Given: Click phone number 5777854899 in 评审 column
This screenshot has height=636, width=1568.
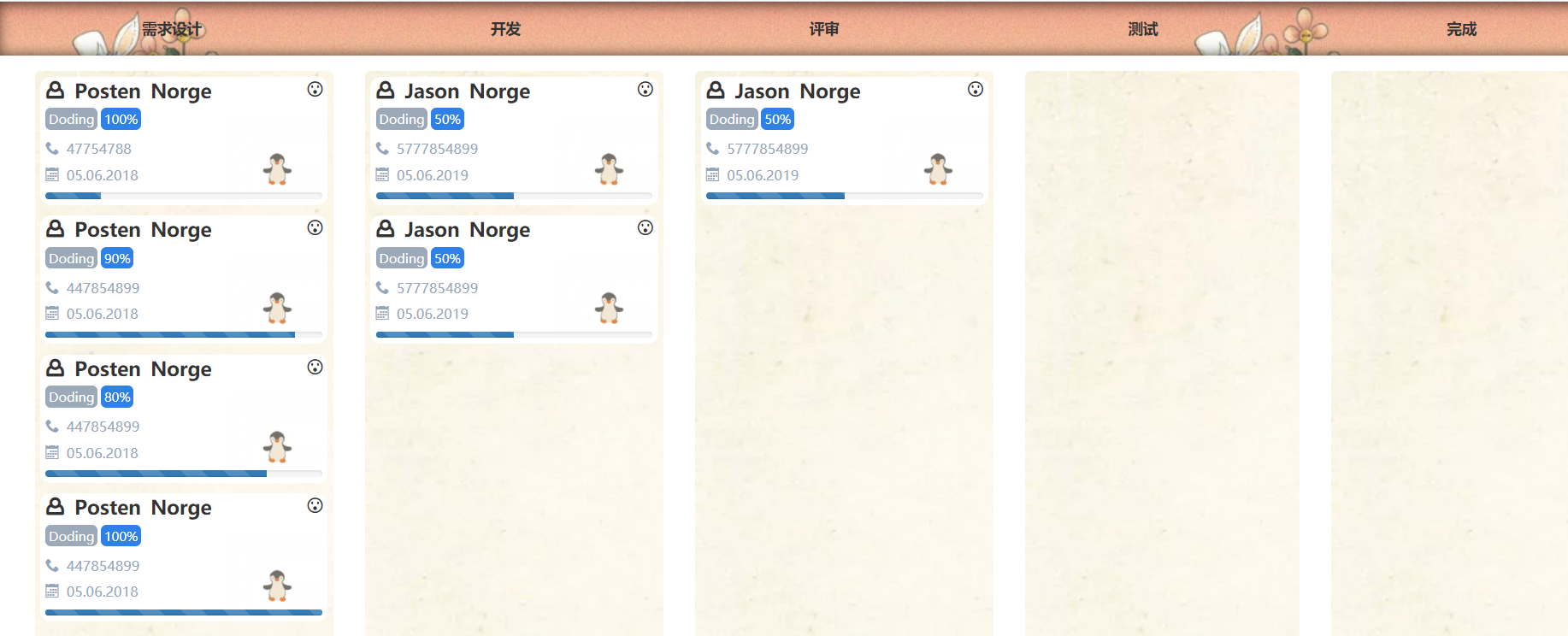Looking at the screenshot, I should [x=768, y=149].
